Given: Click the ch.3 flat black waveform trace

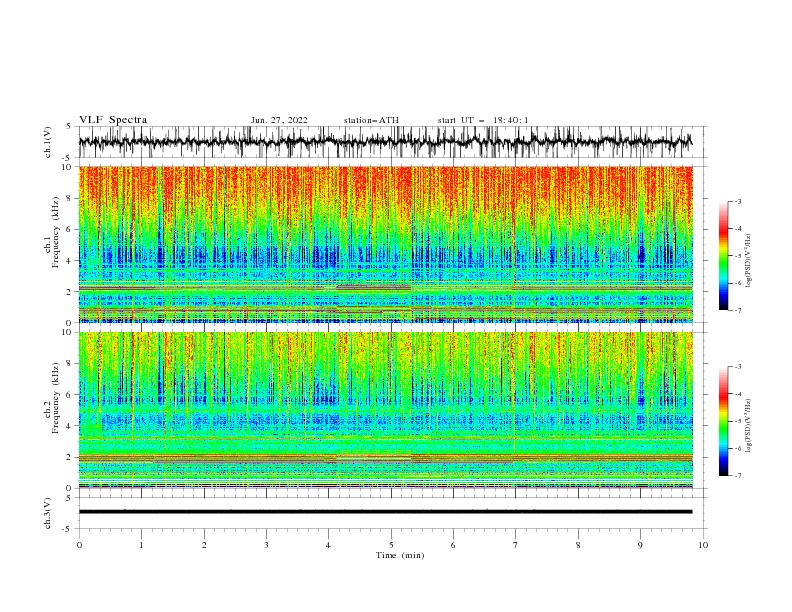Looking at the screenshot, I should point(385,512).
